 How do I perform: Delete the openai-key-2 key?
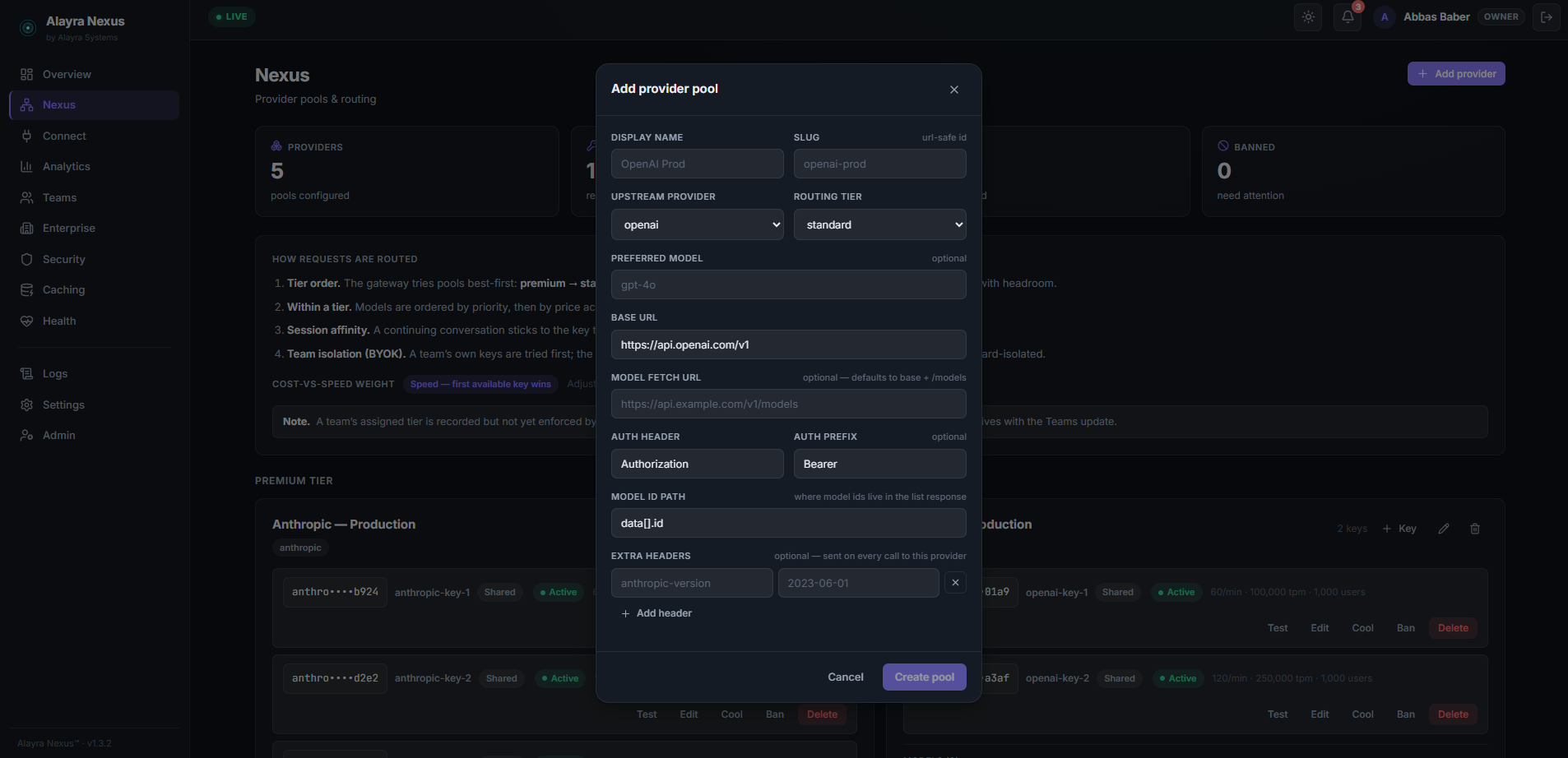(x=1453, y=714)
